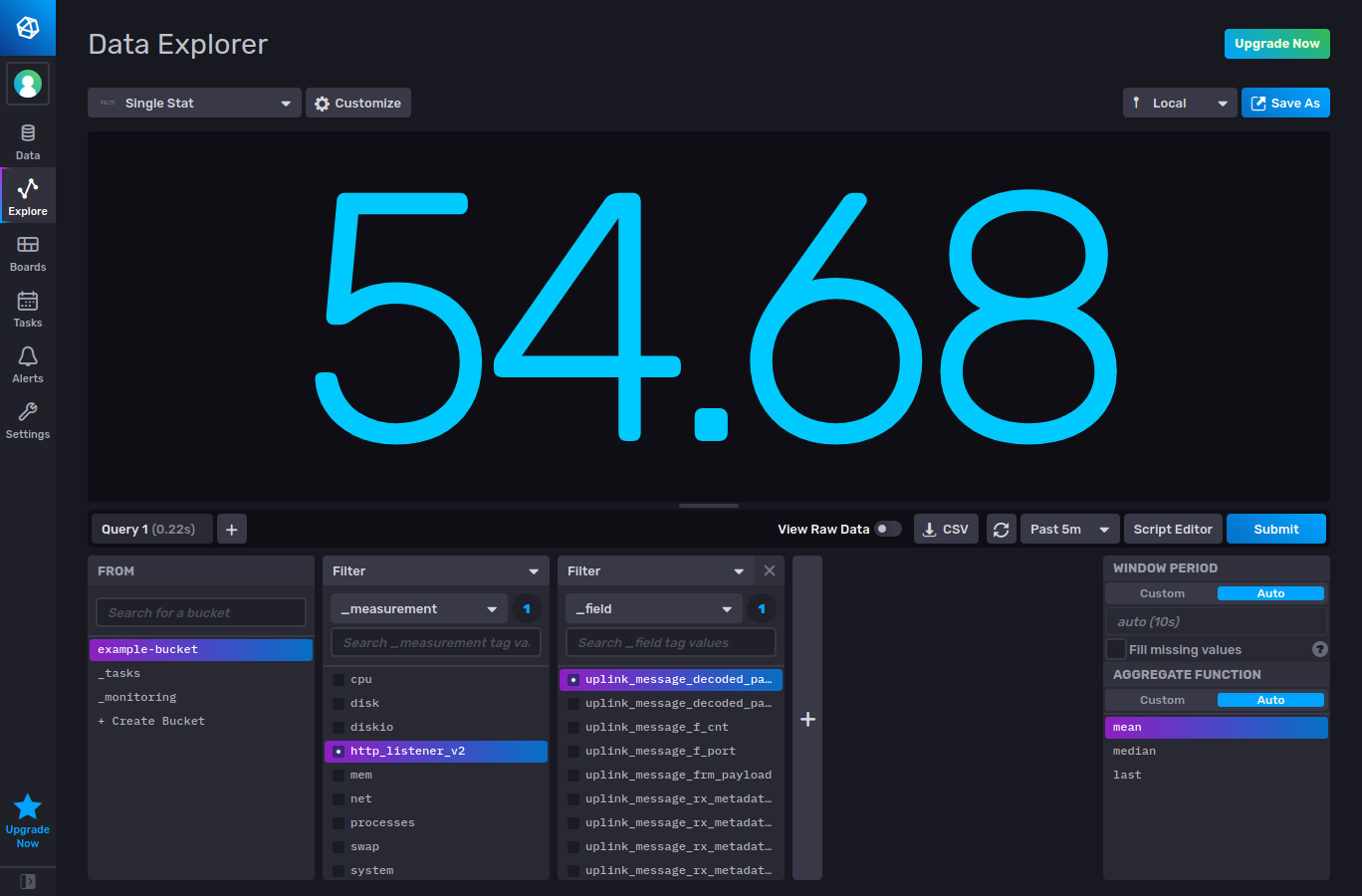Open the _field filter dropdown
Screen dimensions: 1362x896
tap(653, 608)
